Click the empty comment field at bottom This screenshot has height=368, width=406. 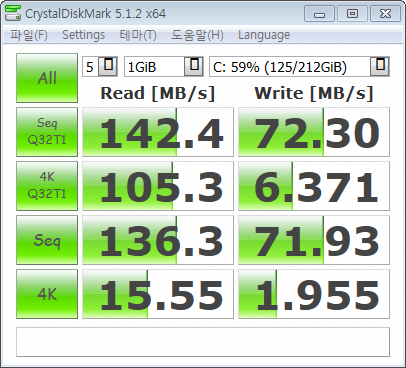(x=203, y=342)
